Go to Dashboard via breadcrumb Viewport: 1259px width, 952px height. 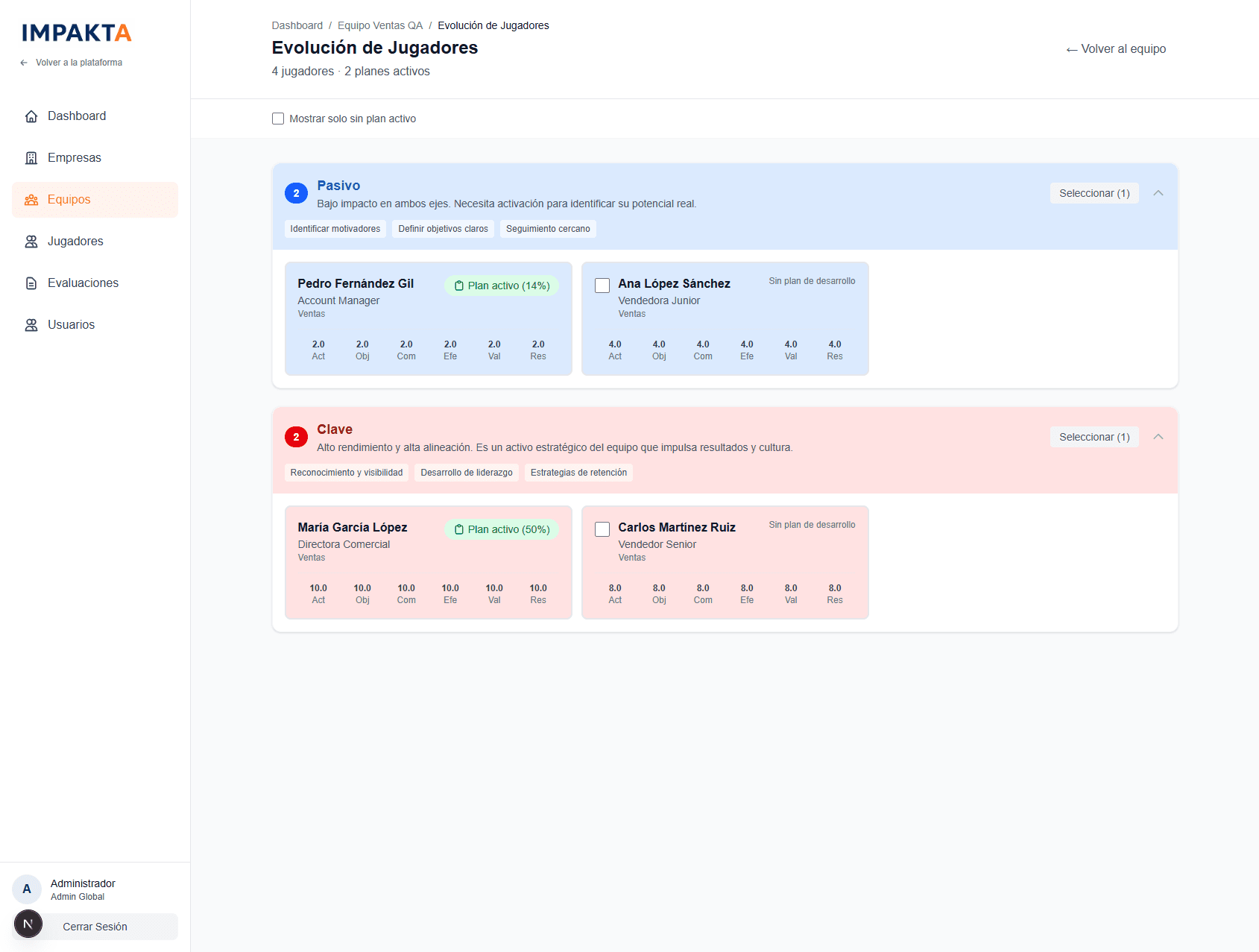coord(297,25)
